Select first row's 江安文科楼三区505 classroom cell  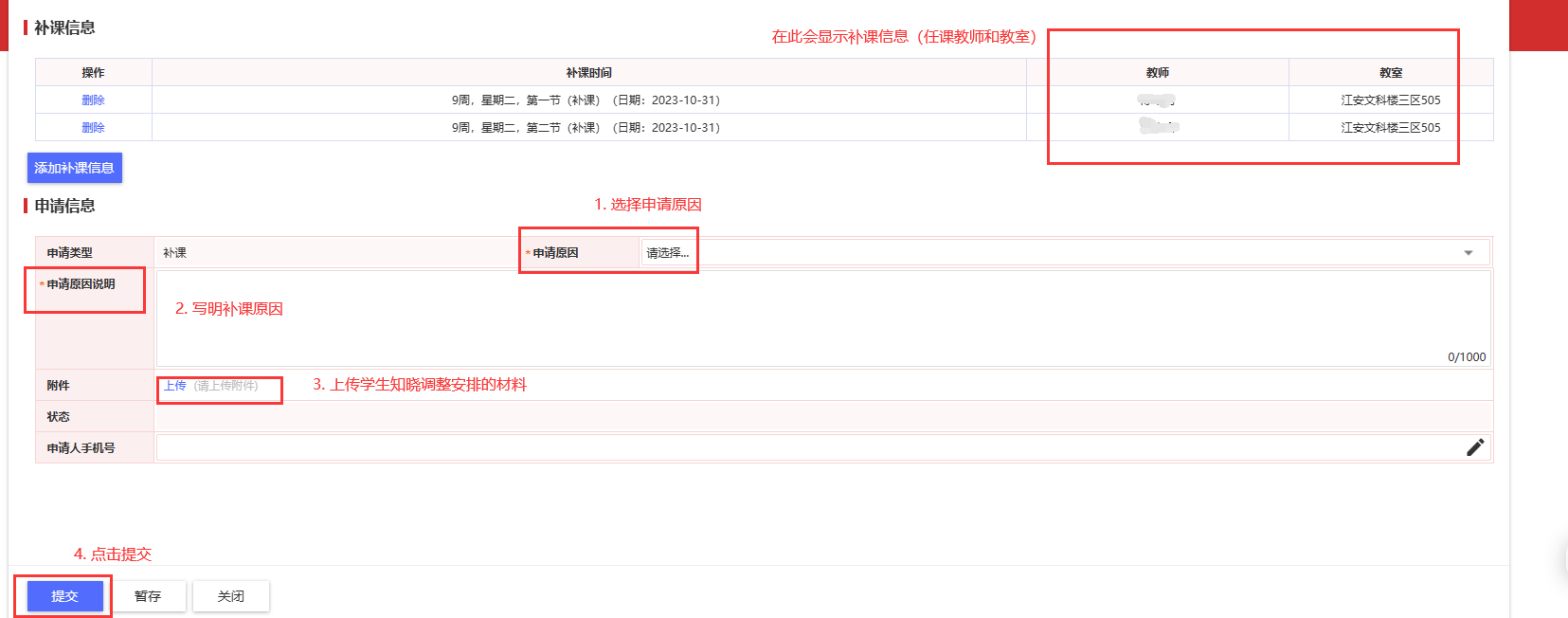coord(1390,100)
